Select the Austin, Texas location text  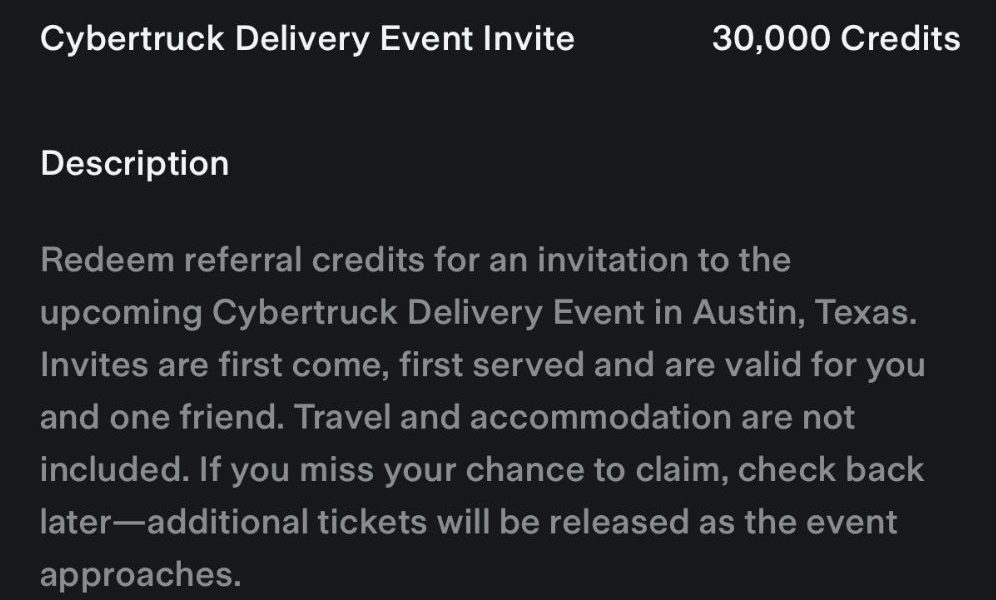click(805, 312)
